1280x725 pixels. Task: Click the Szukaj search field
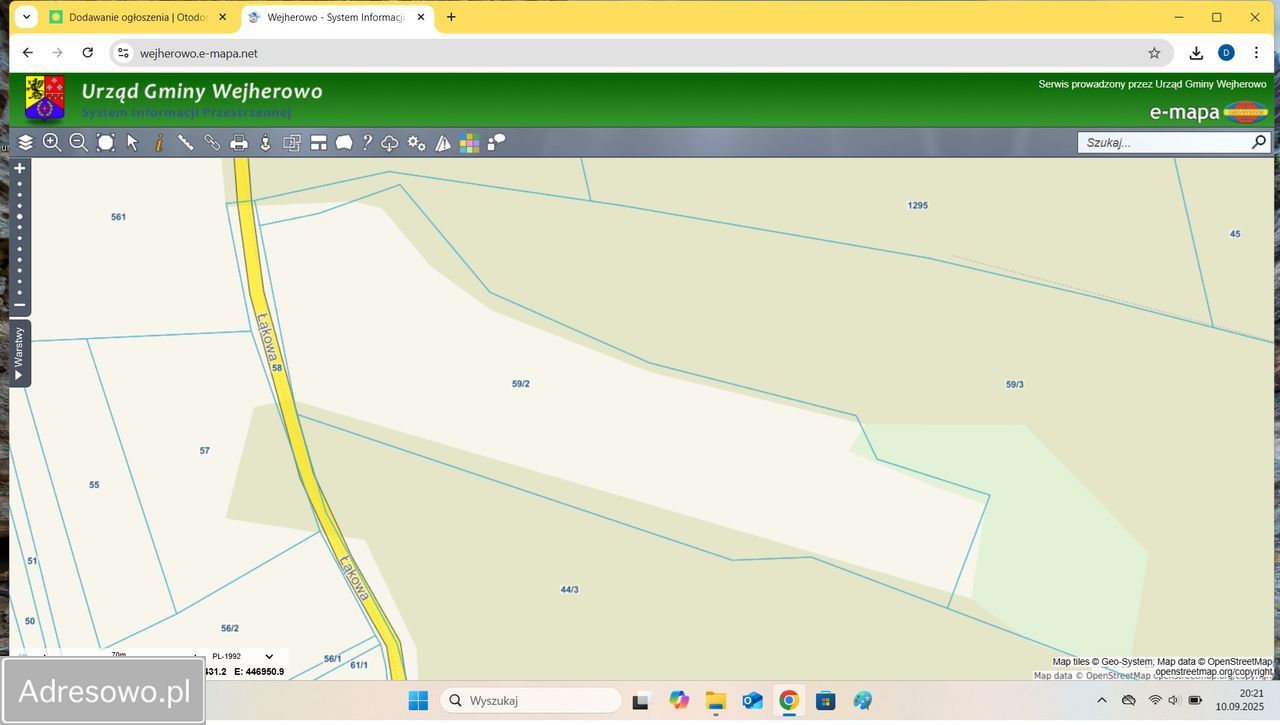tap(1164, 143)
